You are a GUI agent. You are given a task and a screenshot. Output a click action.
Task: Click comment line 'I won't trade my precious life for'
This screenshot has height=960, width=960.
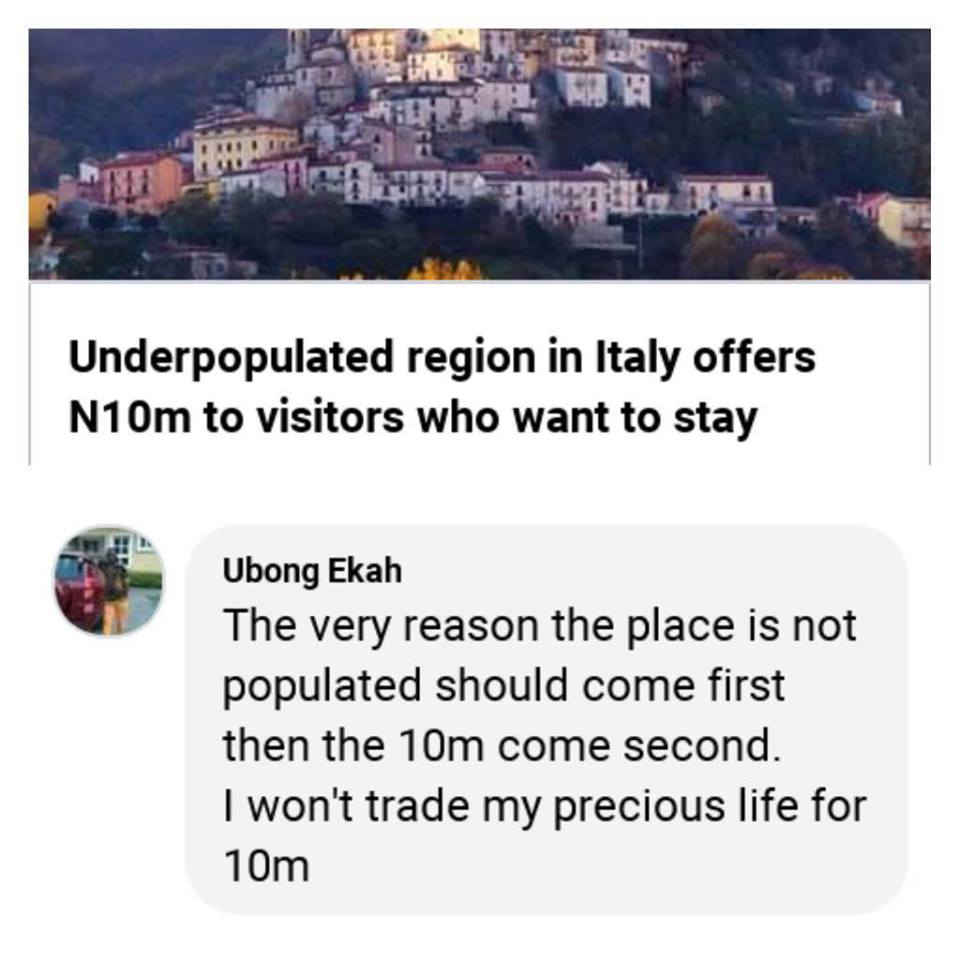545,806
